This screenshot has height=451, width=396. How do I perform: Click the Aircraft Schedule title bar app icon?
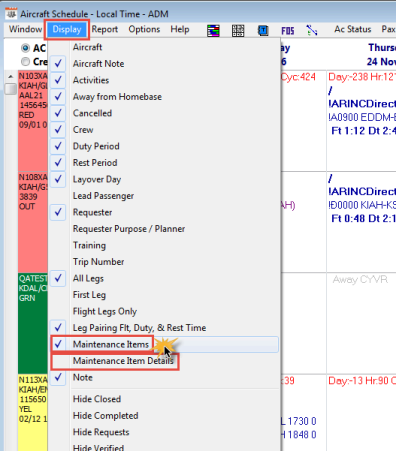point(12,14)
